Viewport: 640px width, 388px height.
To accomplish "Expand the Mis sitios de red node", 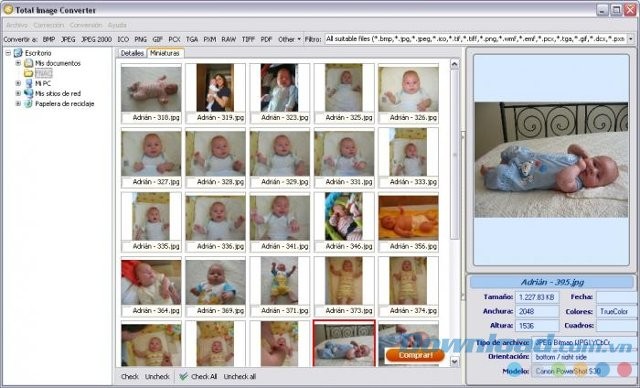I will pos(18,93).
